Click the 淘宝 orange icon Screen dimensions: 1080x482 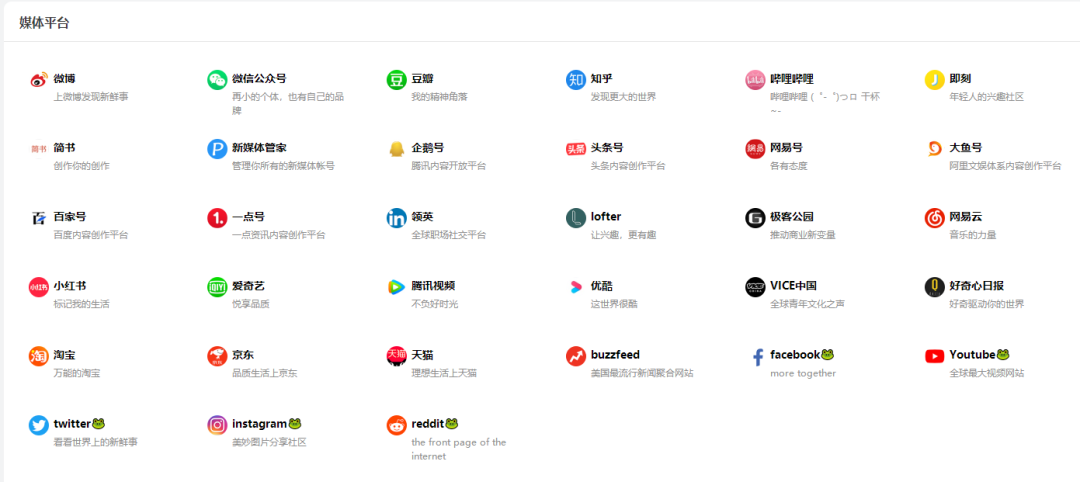pos(39,356)
